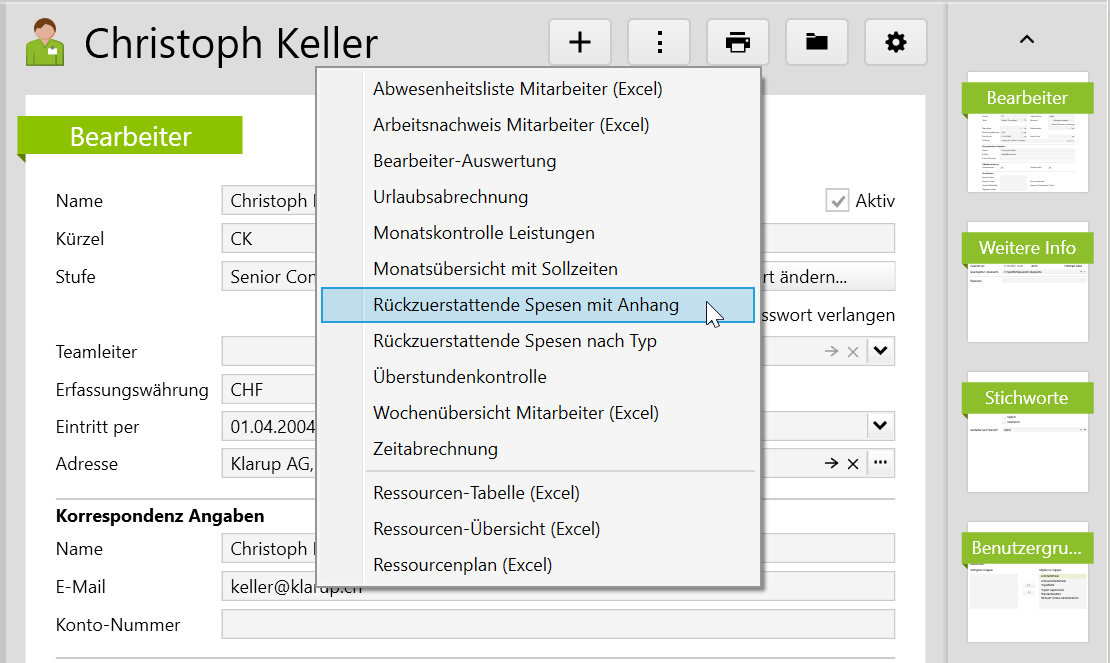1110x663 pixels.
Task: Toggle the Aktiv checkbox
Action: 837,201
